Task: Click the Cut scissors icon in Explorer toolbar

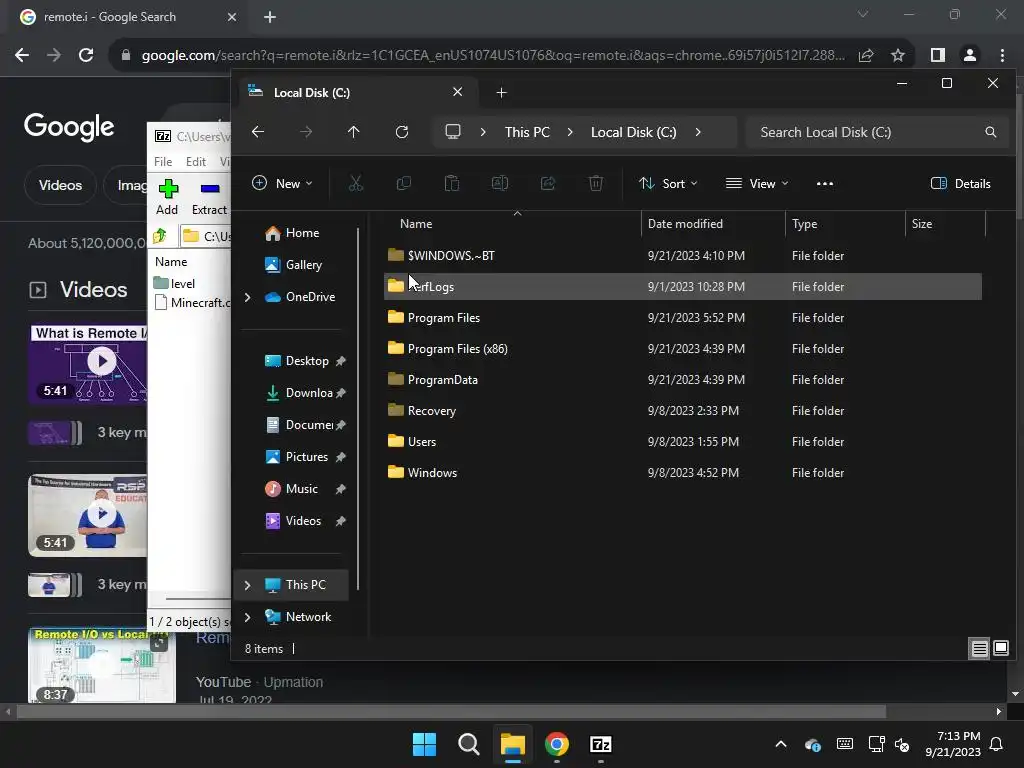Action: 355,184
